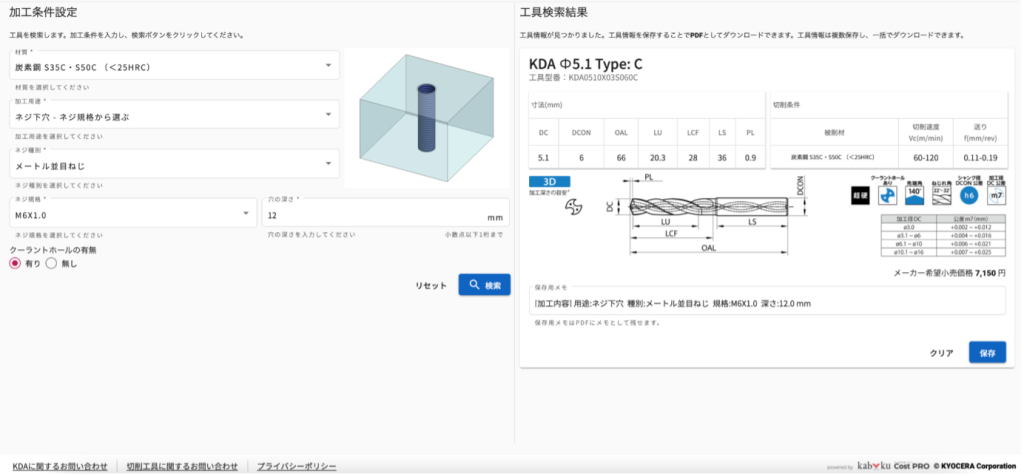Image resolution: width=1024 pixels, height=476 pixels.
Task: Click the m7 diameter tolerance icon
Action: tap(996, 196)
